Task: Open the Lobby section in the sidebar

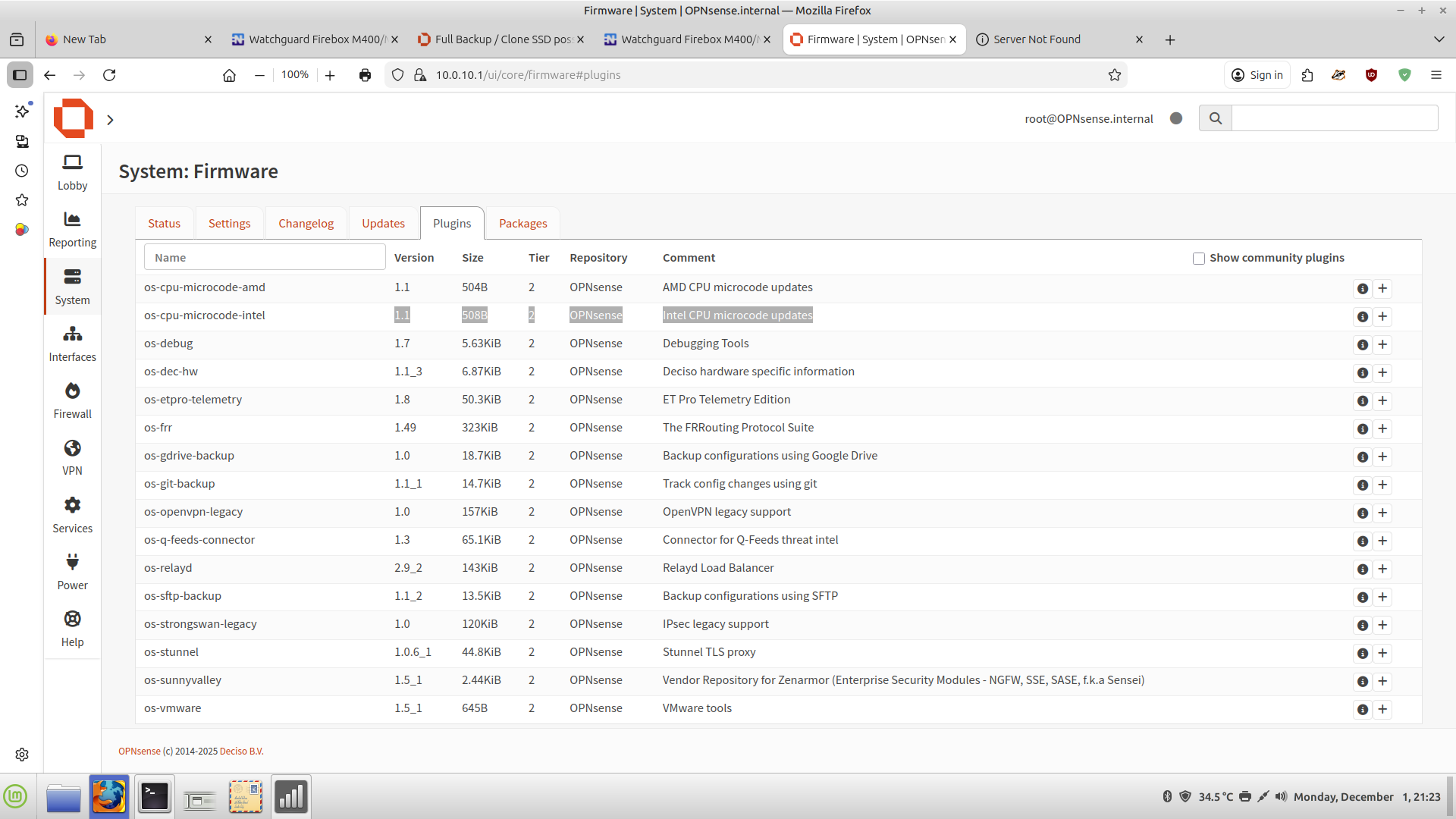Action: (x=72, y=171)
